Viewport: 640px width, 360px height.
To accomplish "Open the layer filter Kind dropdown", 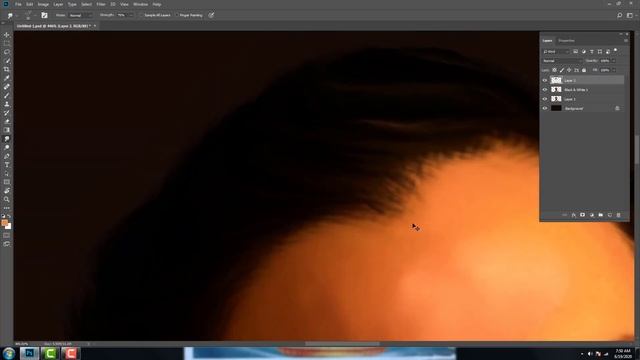I will click(x=556, y=52).
